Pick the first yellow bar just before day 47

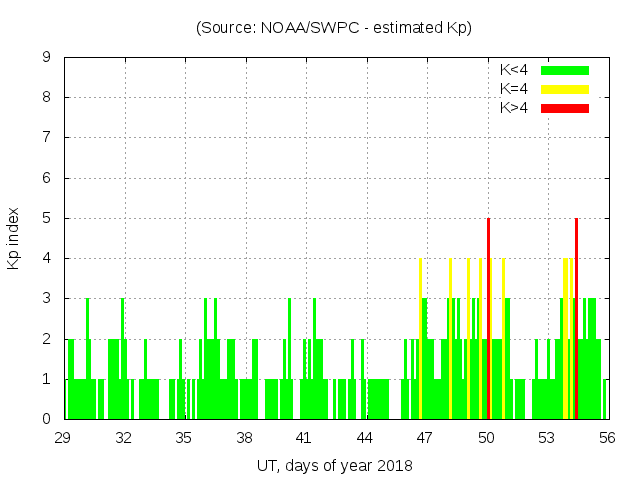[x=420, y=338]
